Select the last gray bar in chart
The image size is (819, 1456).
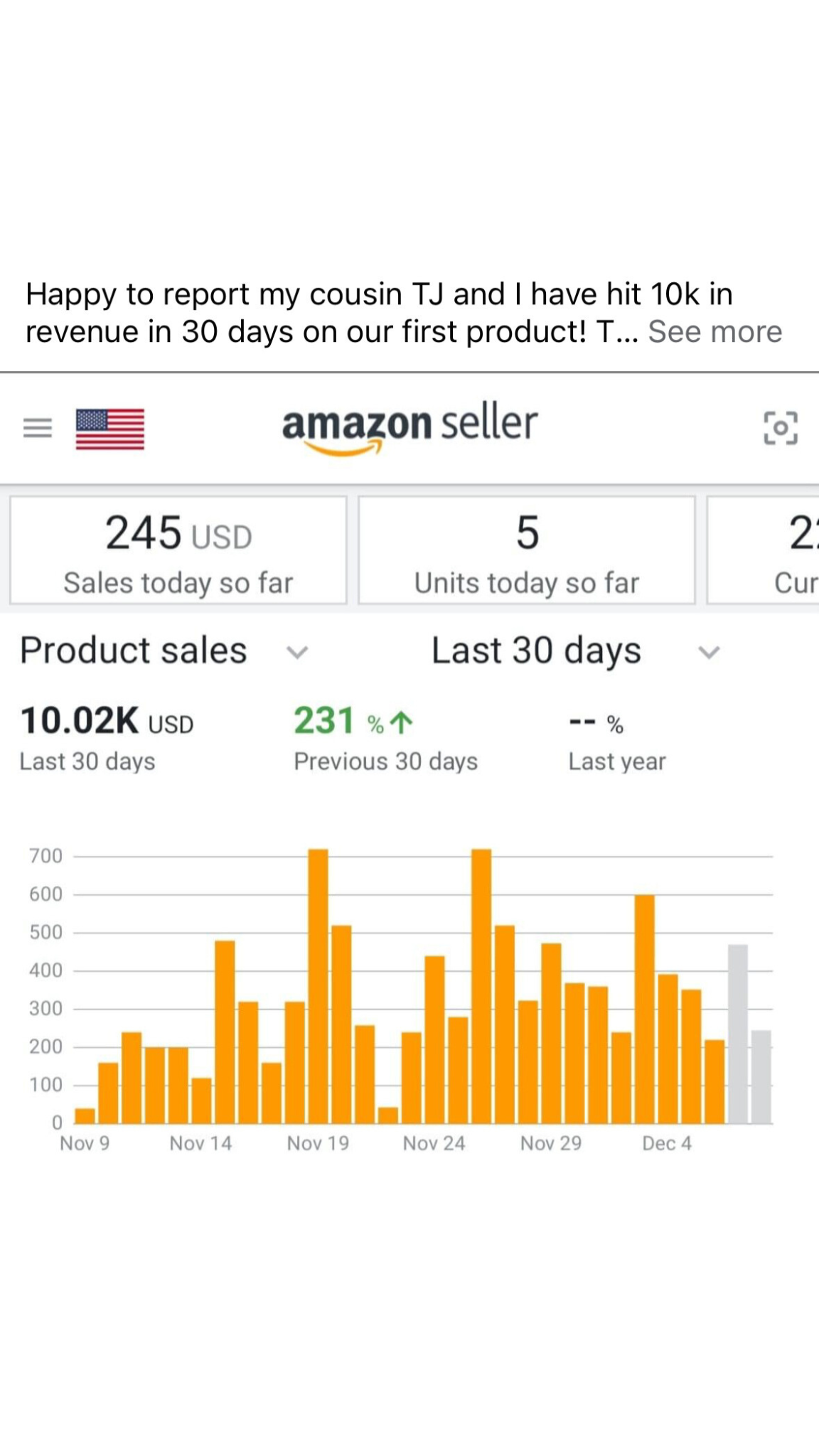(761, 1076)
